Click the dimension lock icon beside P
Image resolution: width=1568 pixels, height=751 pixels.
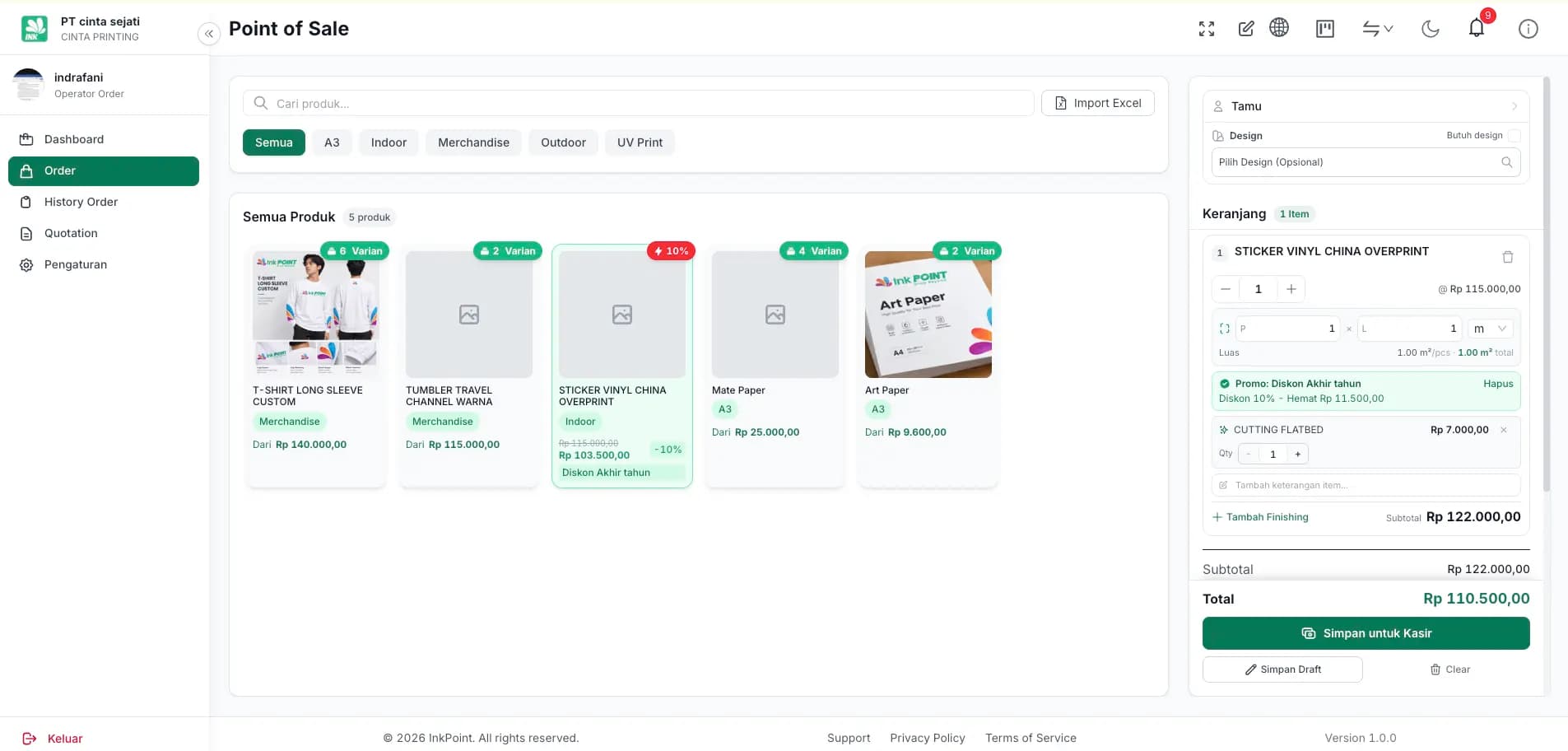(1225, 329)
